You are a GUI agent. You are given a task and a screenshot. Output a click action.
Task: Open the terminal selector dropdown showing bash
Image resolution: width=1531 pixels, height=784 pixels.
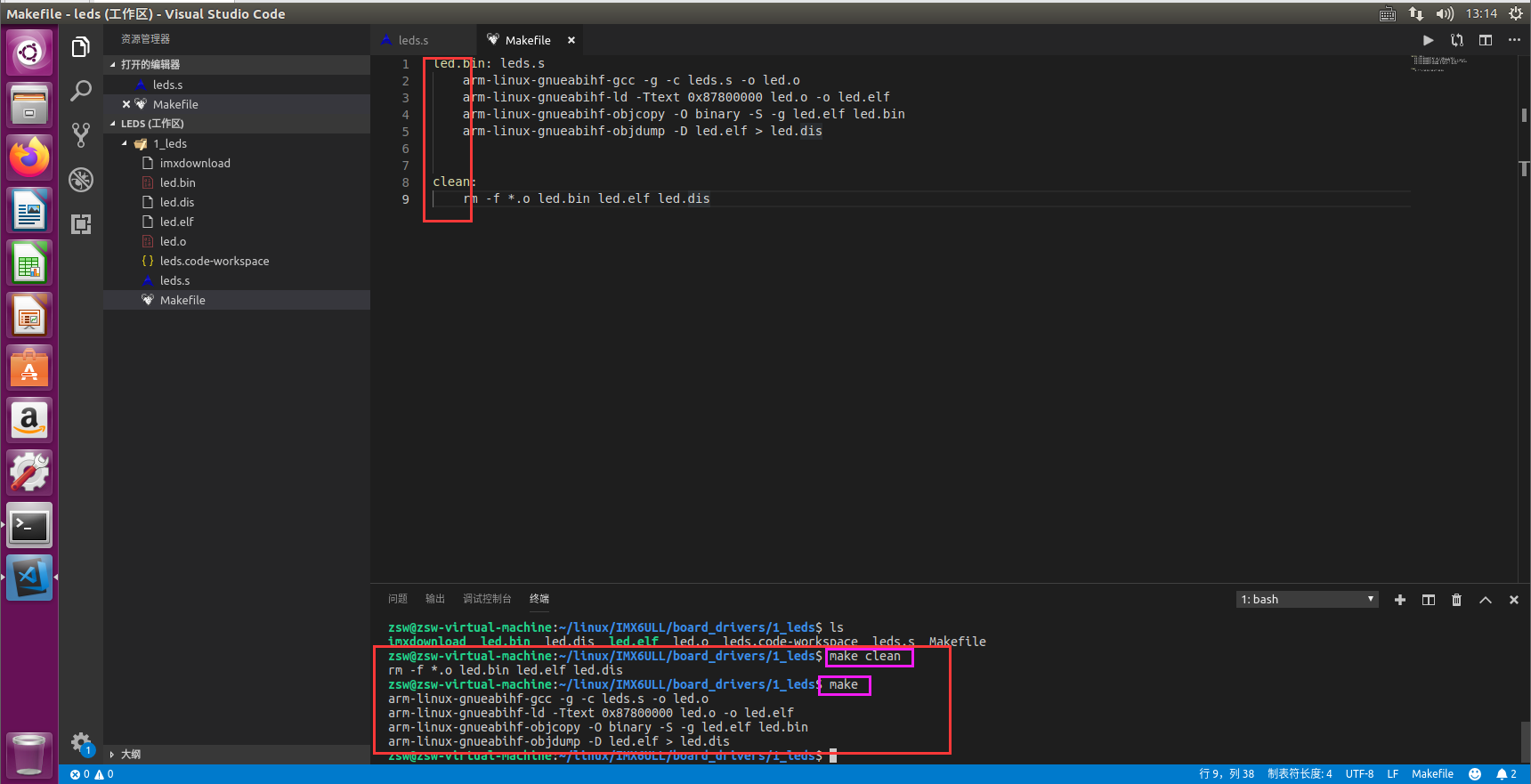pyautogui.click(x=1308, y=600)
